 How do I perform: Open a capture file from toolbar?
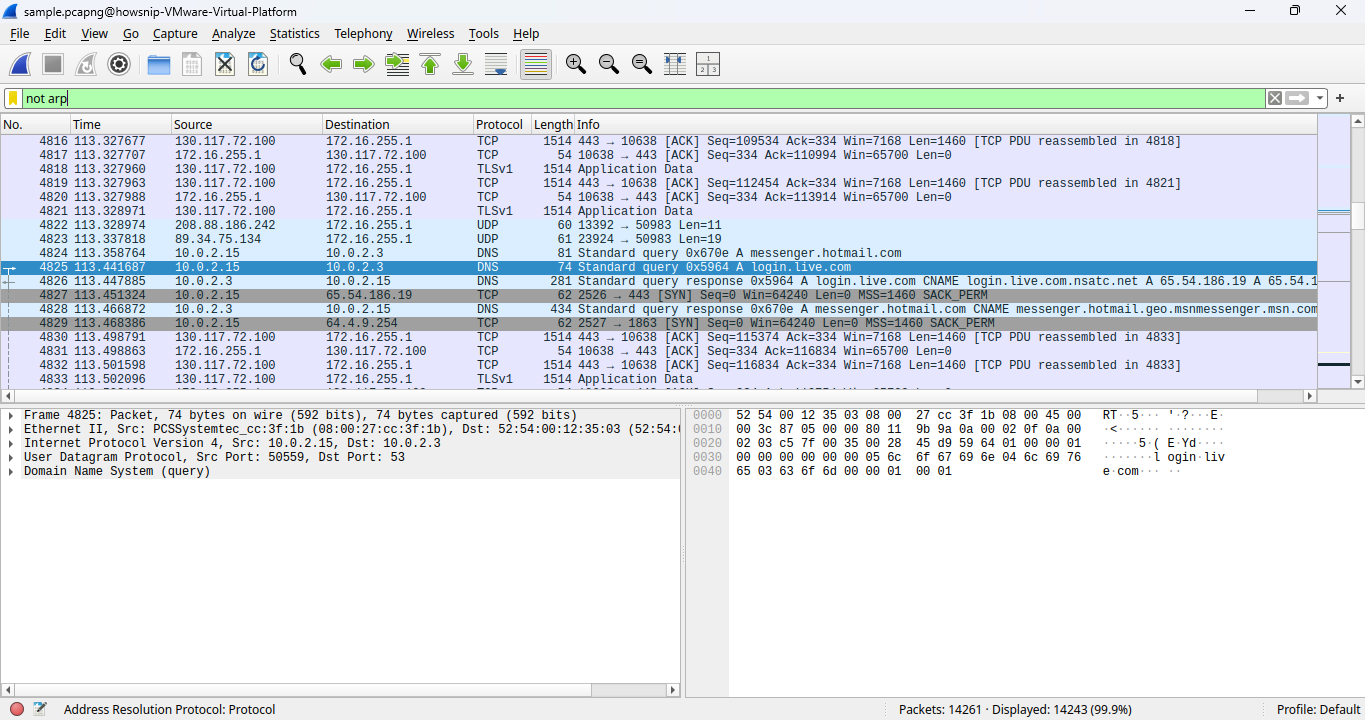(x=159, y=64)
